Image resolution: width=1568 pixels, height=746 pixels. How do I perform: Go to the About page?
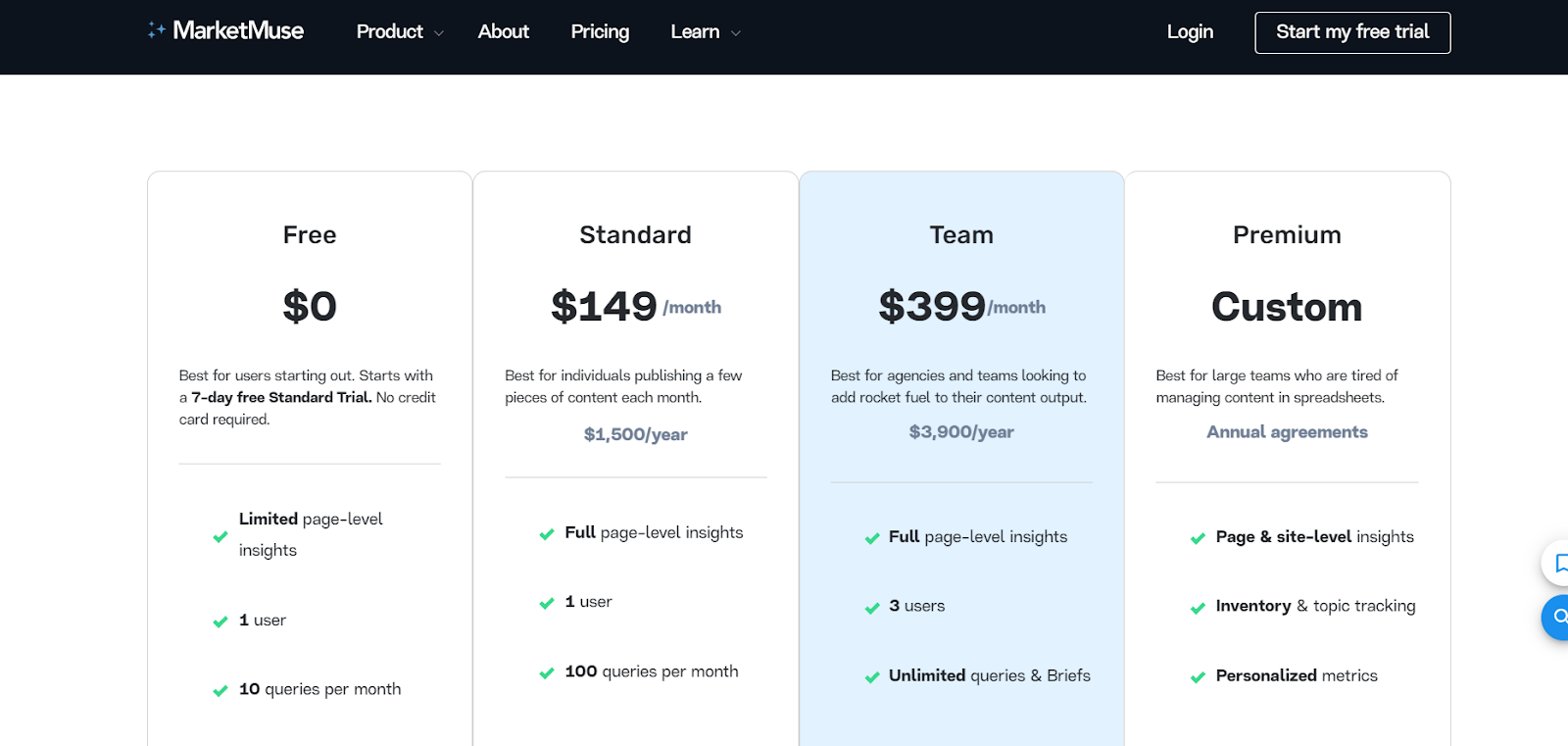click(504, 32)
